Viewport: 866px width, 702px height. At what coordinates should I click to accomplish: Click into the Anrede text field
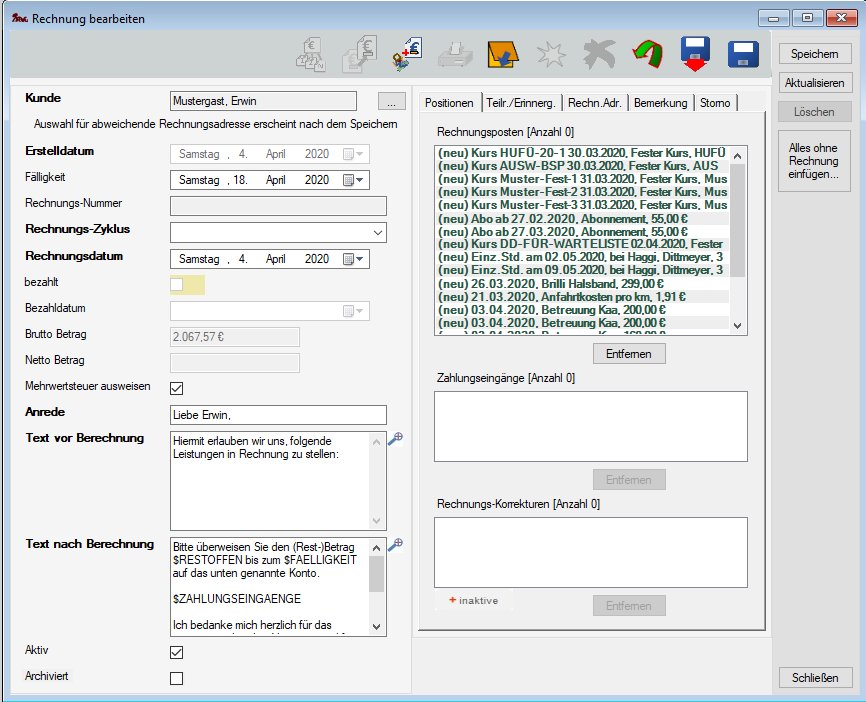278,414
